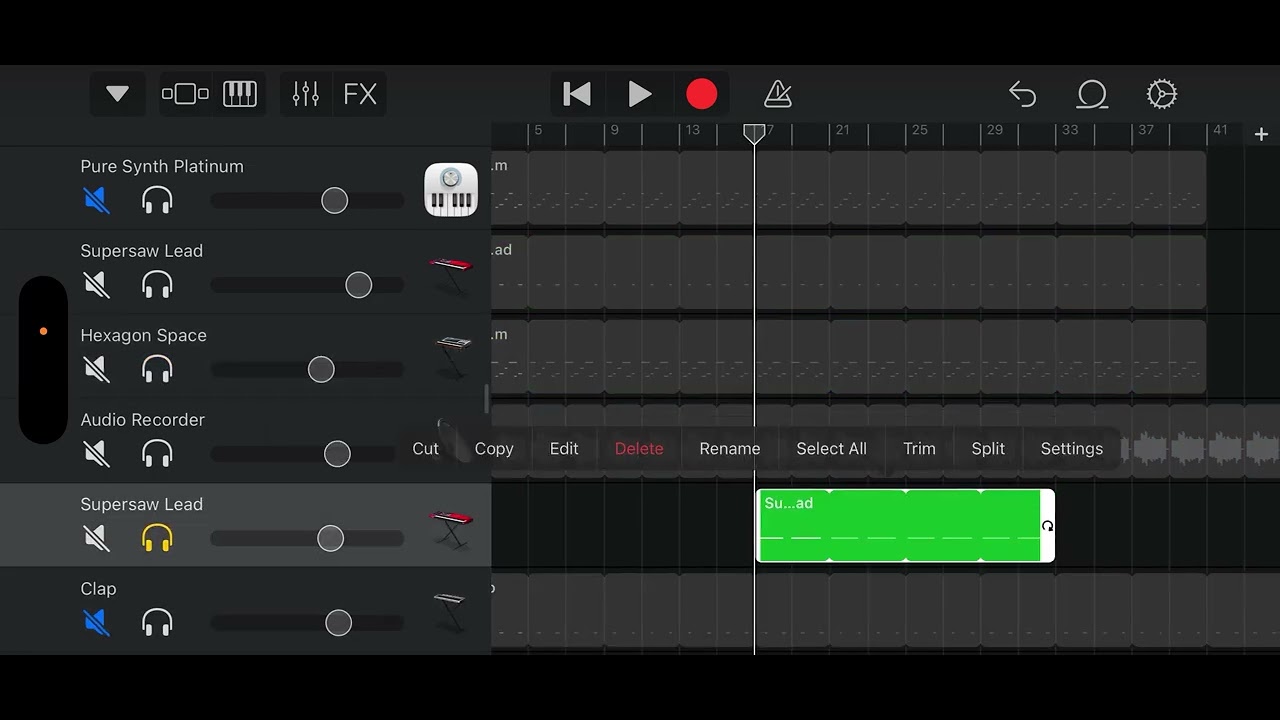The width and height of the screenshot is (1280, 720).
Task: Adjust Clap track volume slider
Action: pos(339,623)
